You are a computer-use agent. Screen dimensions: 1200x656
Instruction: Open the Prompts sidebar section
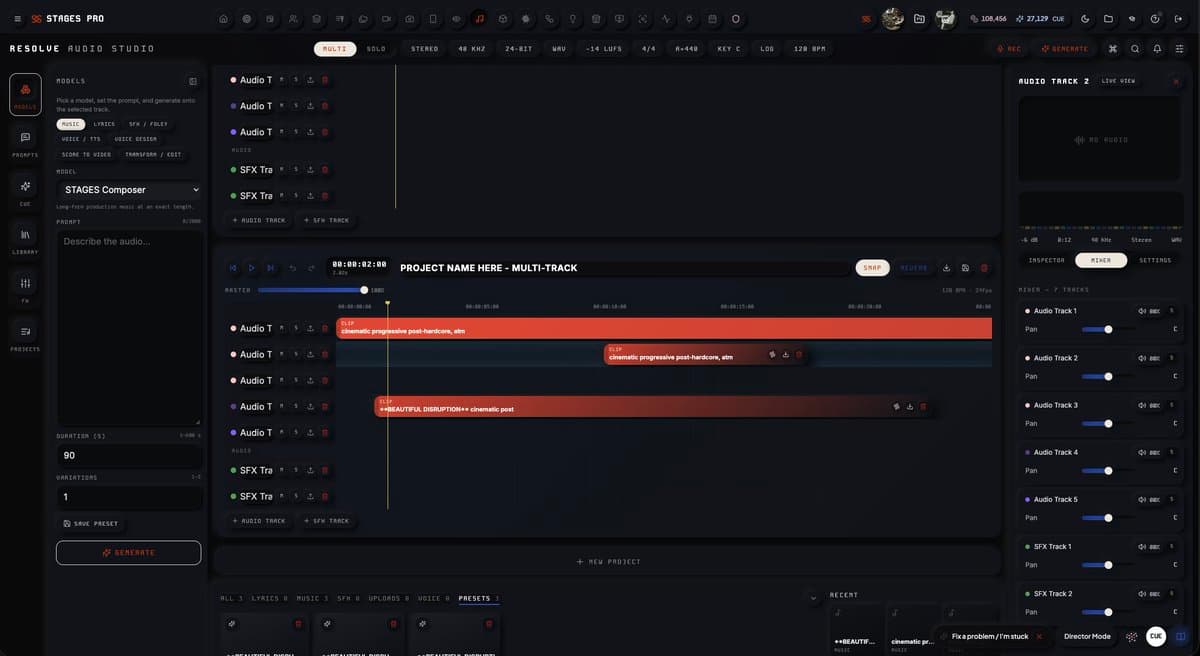tap(25, 143)
